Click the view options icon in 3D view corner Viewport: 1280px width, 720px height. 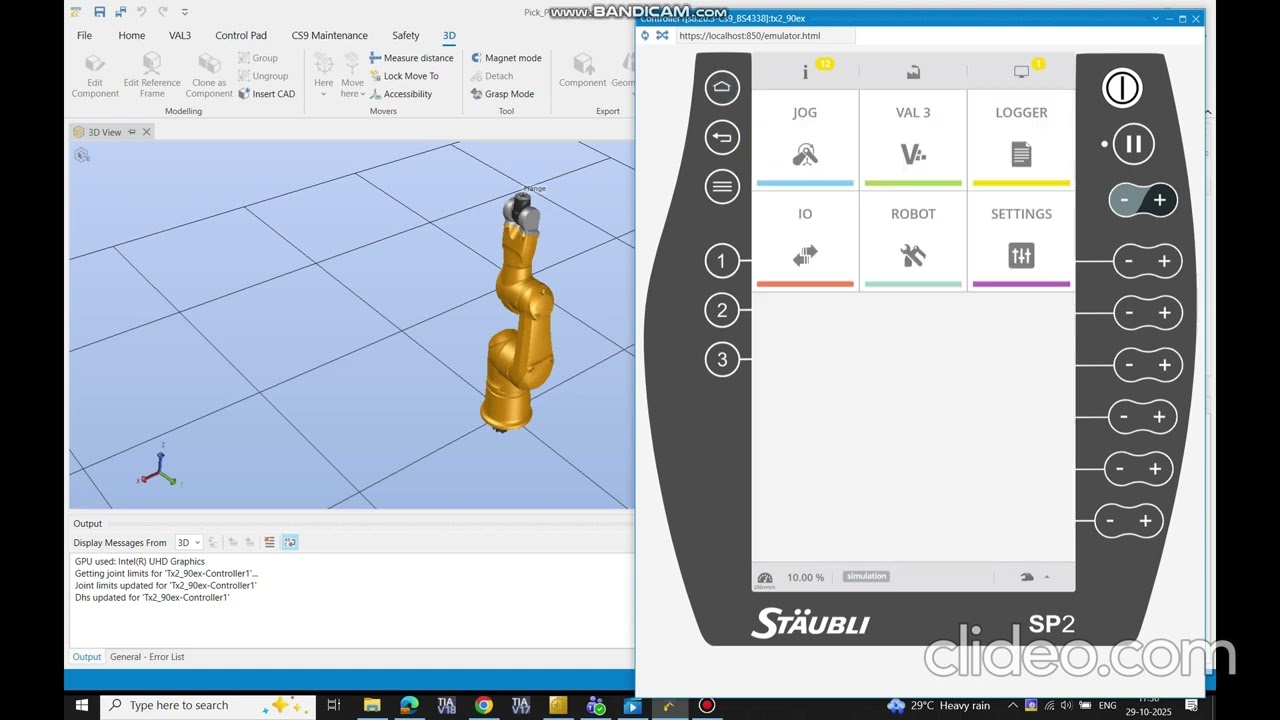(82, 155)
